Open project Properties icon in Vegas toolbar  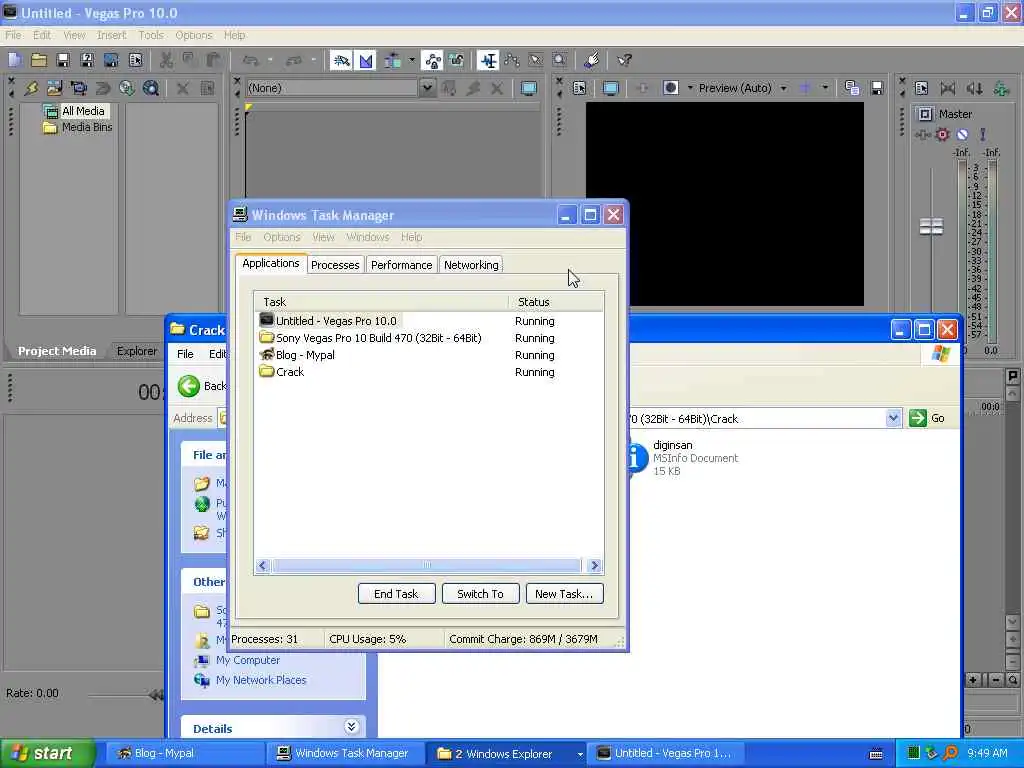click(135, 61)
